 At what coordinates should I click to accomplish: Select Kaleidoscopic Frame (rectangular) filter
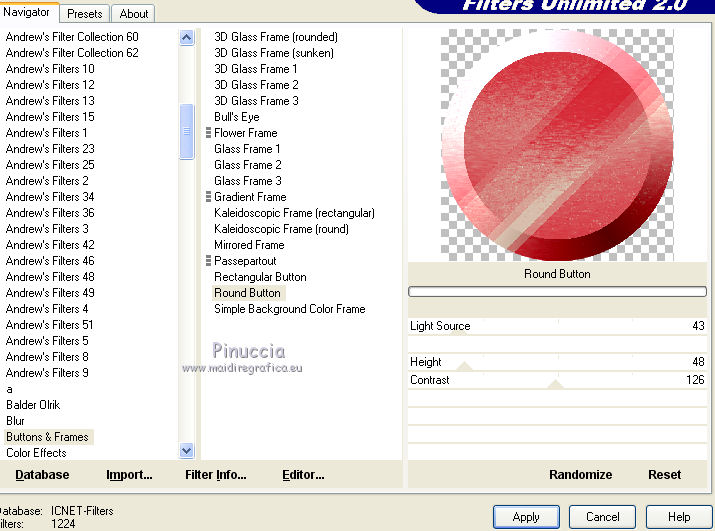point(294,213)
